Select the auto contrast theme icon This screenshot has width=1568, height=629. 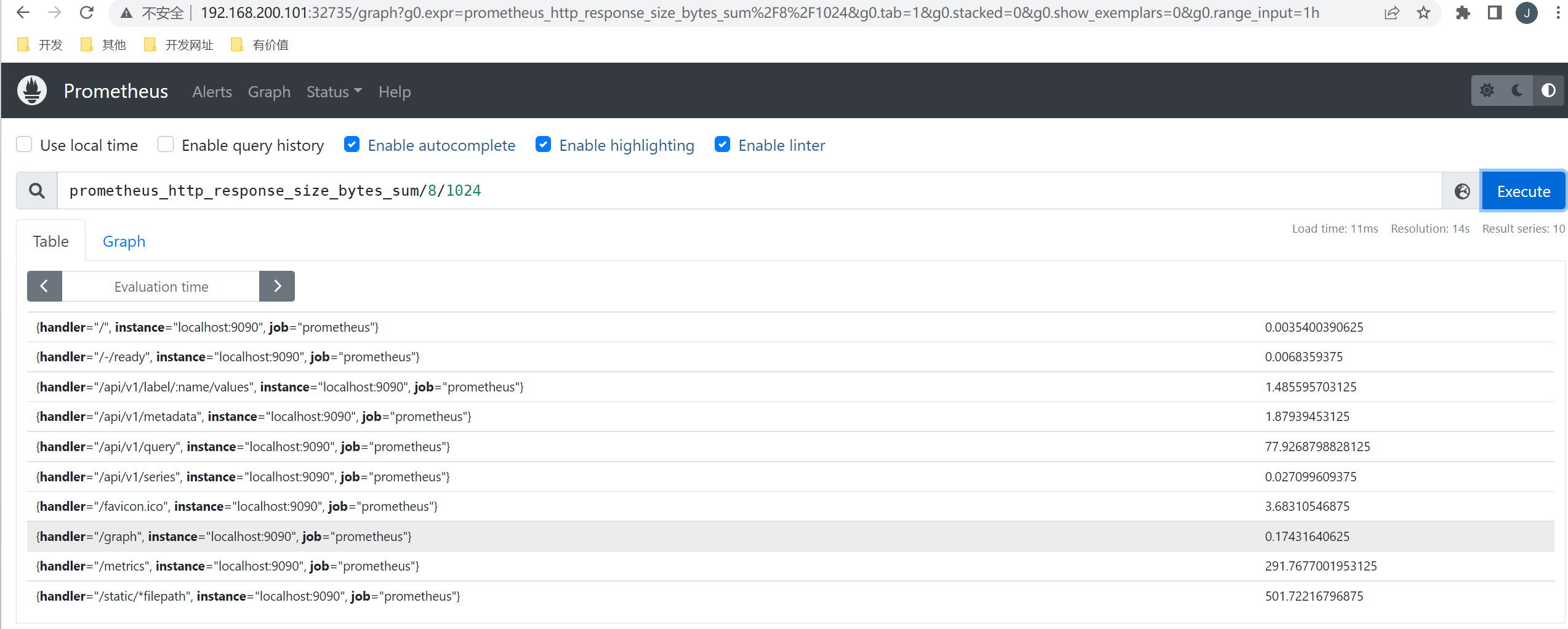(1548, 90)
